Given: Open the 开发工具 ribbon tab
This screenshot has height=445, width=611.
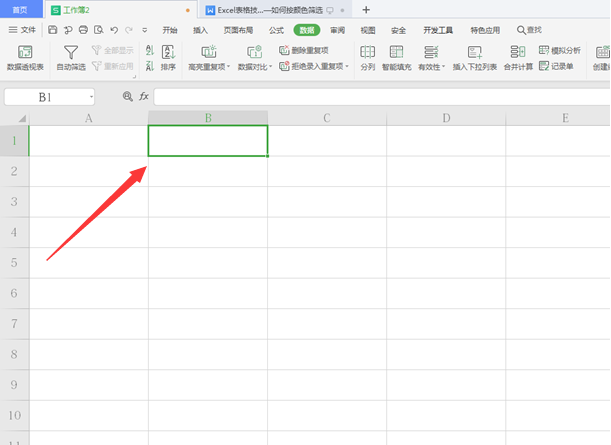Looking at the screenshot, I should point(438,30).
